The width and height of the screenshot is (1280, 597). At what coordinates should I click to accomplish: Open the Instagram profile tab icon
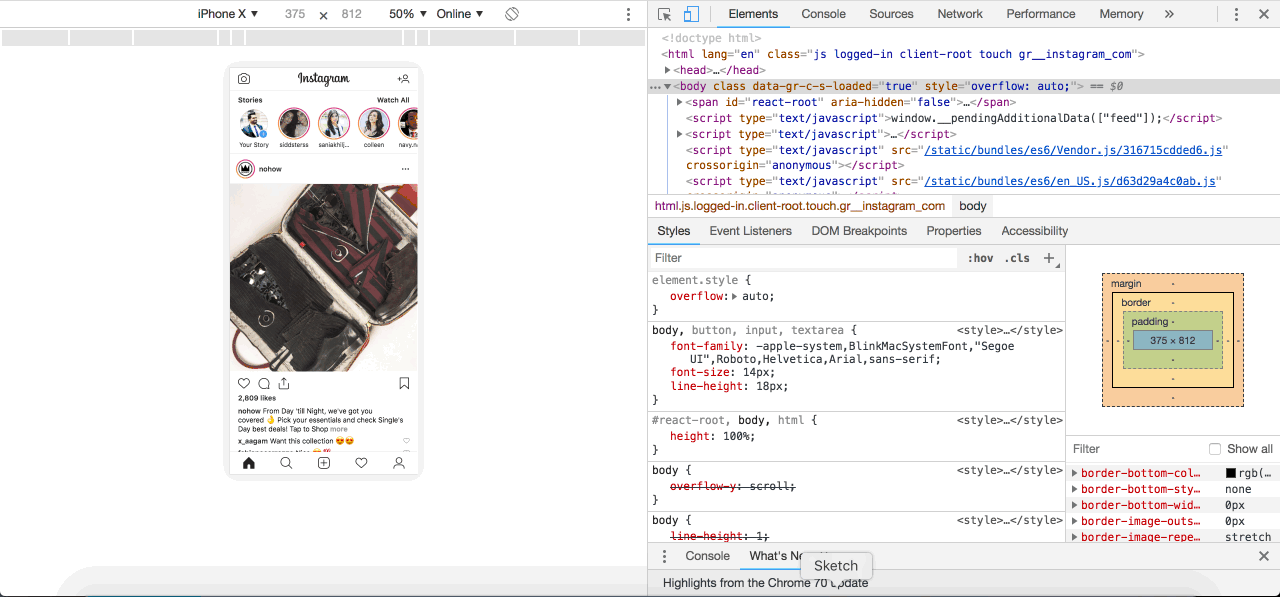(x=399, y=463)
